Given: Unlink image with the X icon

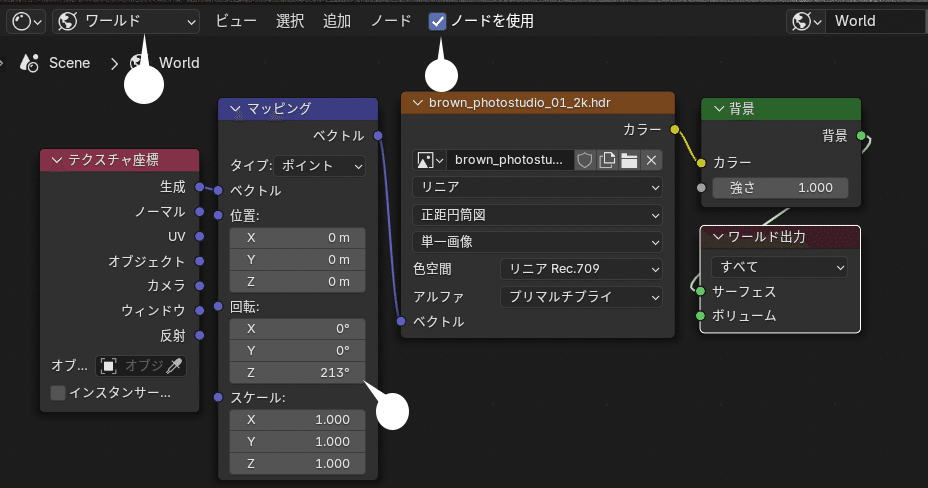Looking at the screenshot, I should 652,160.
